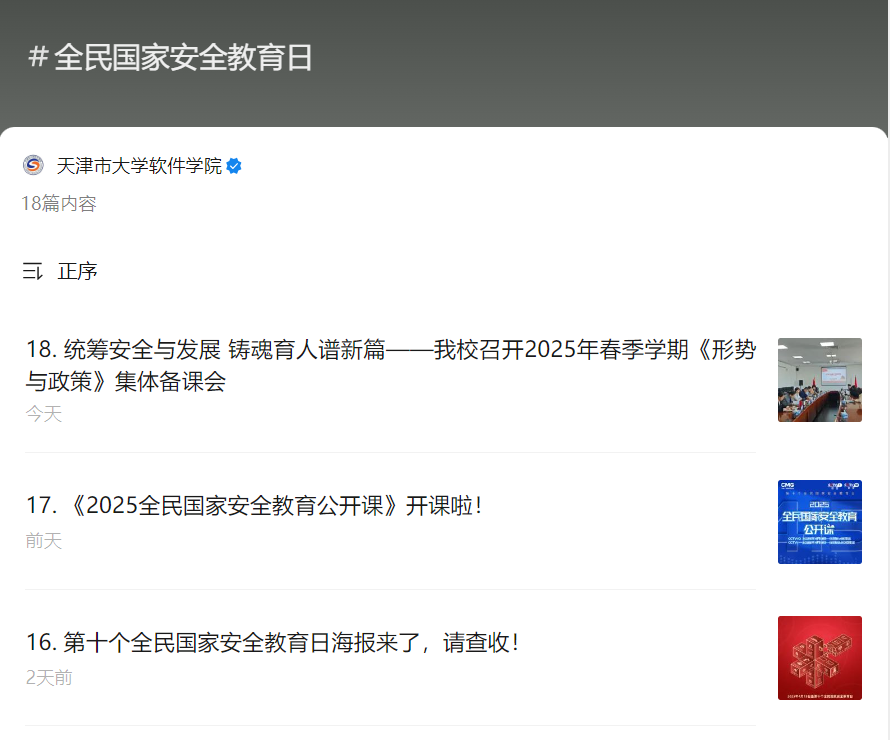Open the red poster thumbnail
The width and height of the screenshot is (890, 740).
click(x=819, y=658)
